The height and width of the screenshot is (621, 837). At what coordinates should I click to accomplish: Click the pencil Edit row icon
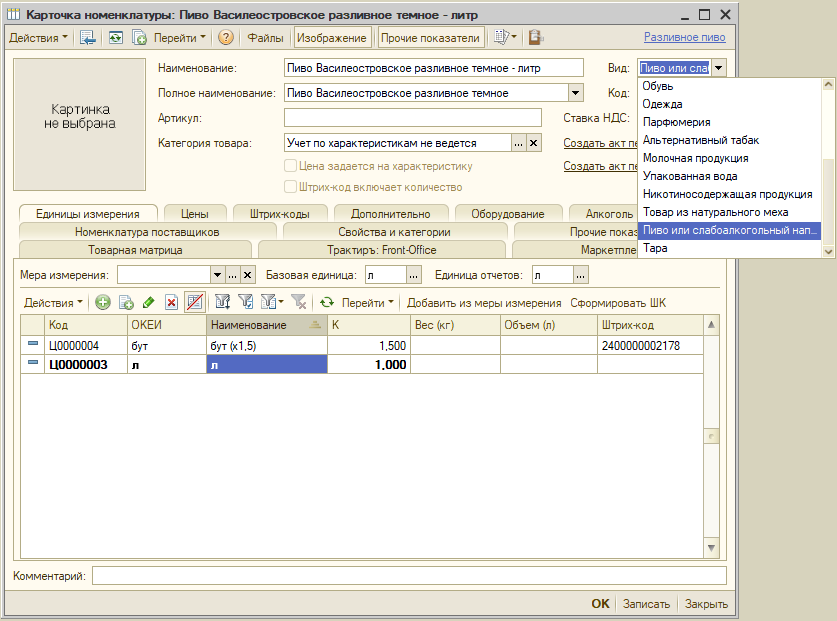coord(149,302)
